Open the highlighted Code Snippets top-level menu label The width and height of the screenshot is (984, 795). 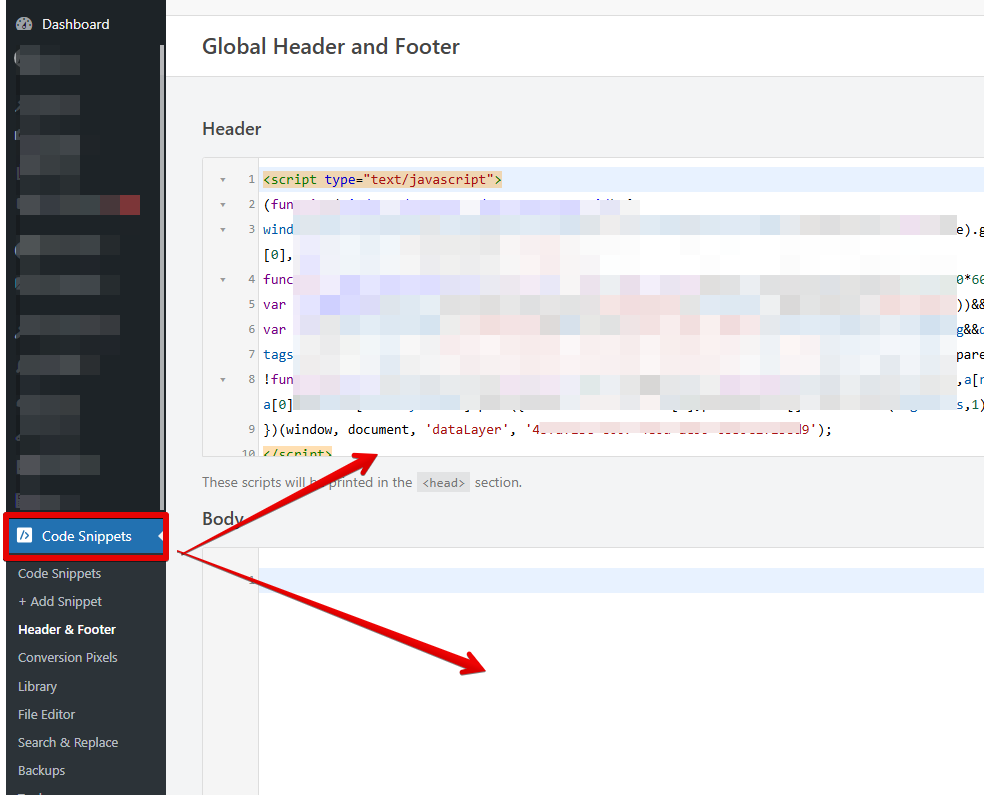click(x=87, y=536)
